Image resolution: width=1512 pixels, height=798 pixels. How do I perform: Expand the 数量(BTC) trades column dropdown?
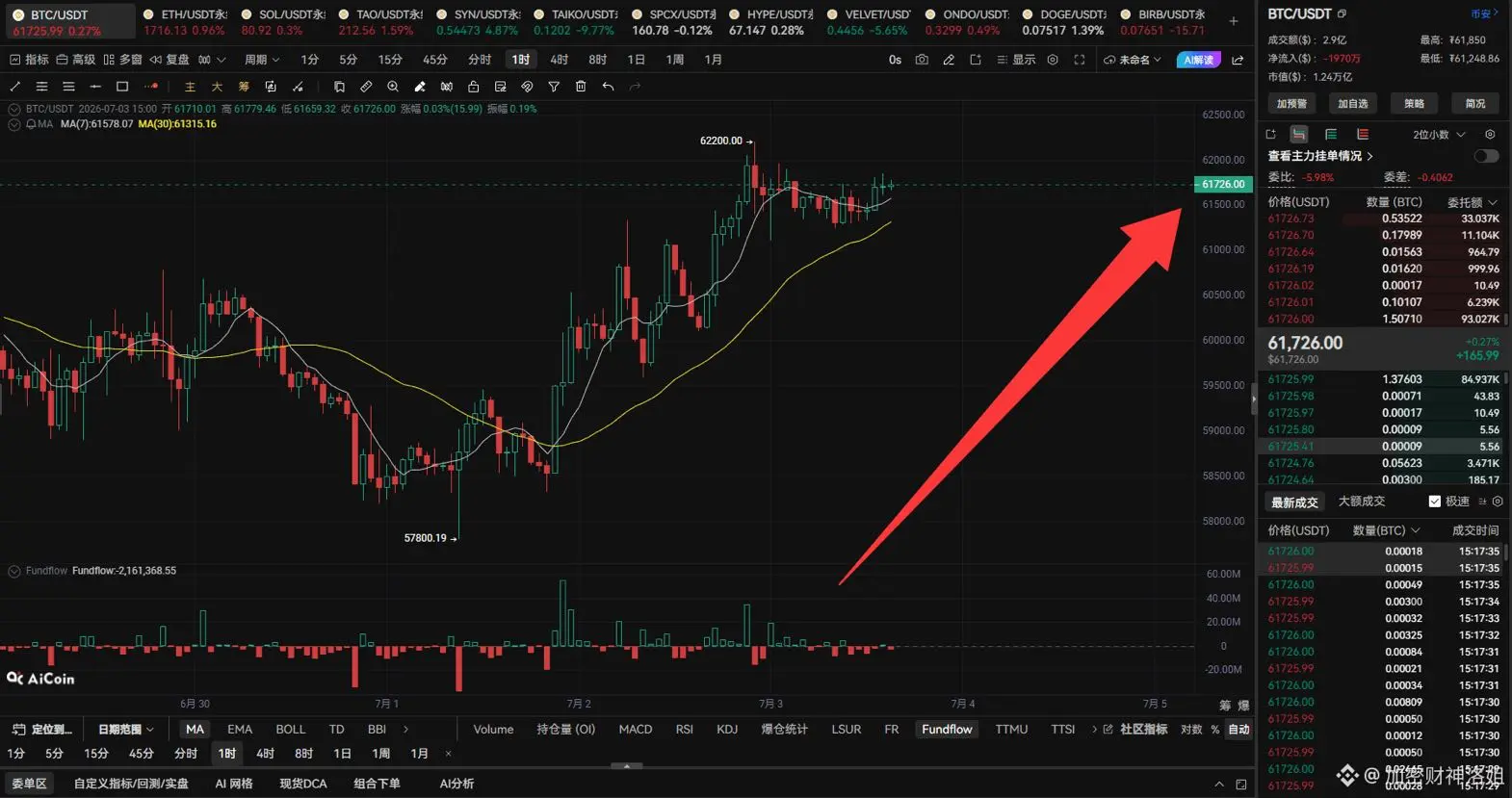1387,530
